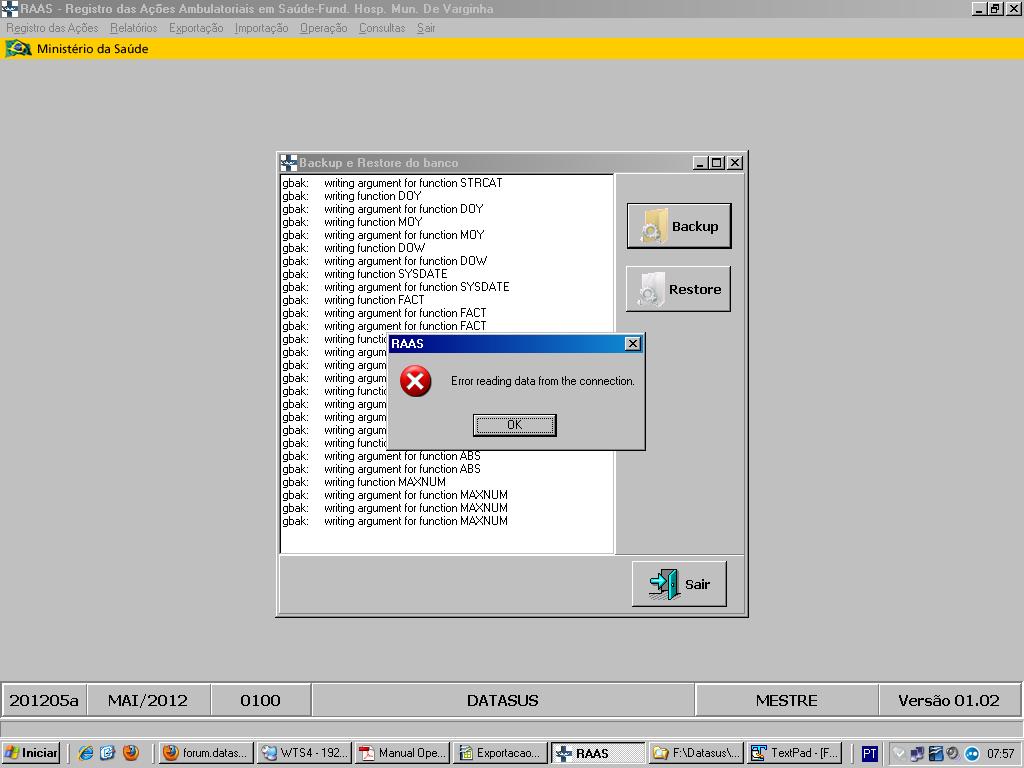Switch to the TextPad taskbar window
The image size is (1024, 768).
tap(796, 753)
